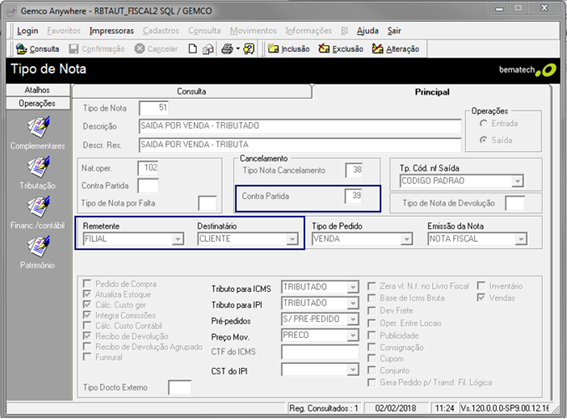Open the Financ./contábil sidebar icon
This screenshot has width=567, height=419.
[38, 206]
